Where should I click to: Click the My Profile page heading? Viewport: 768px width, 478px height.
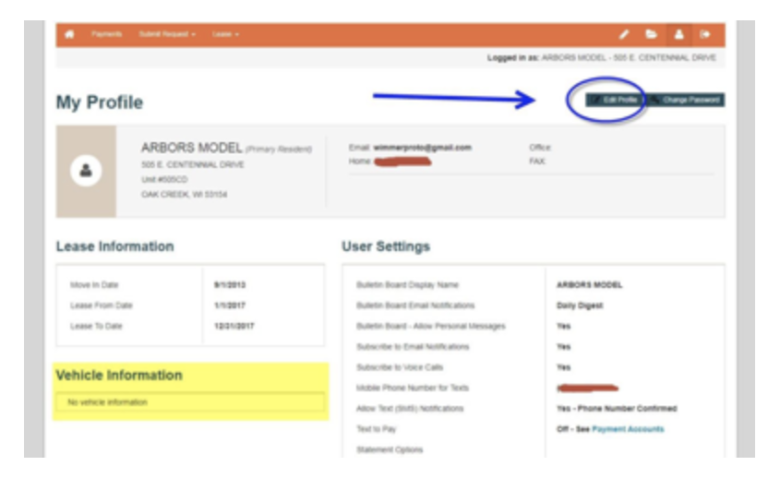click(99, 103)
